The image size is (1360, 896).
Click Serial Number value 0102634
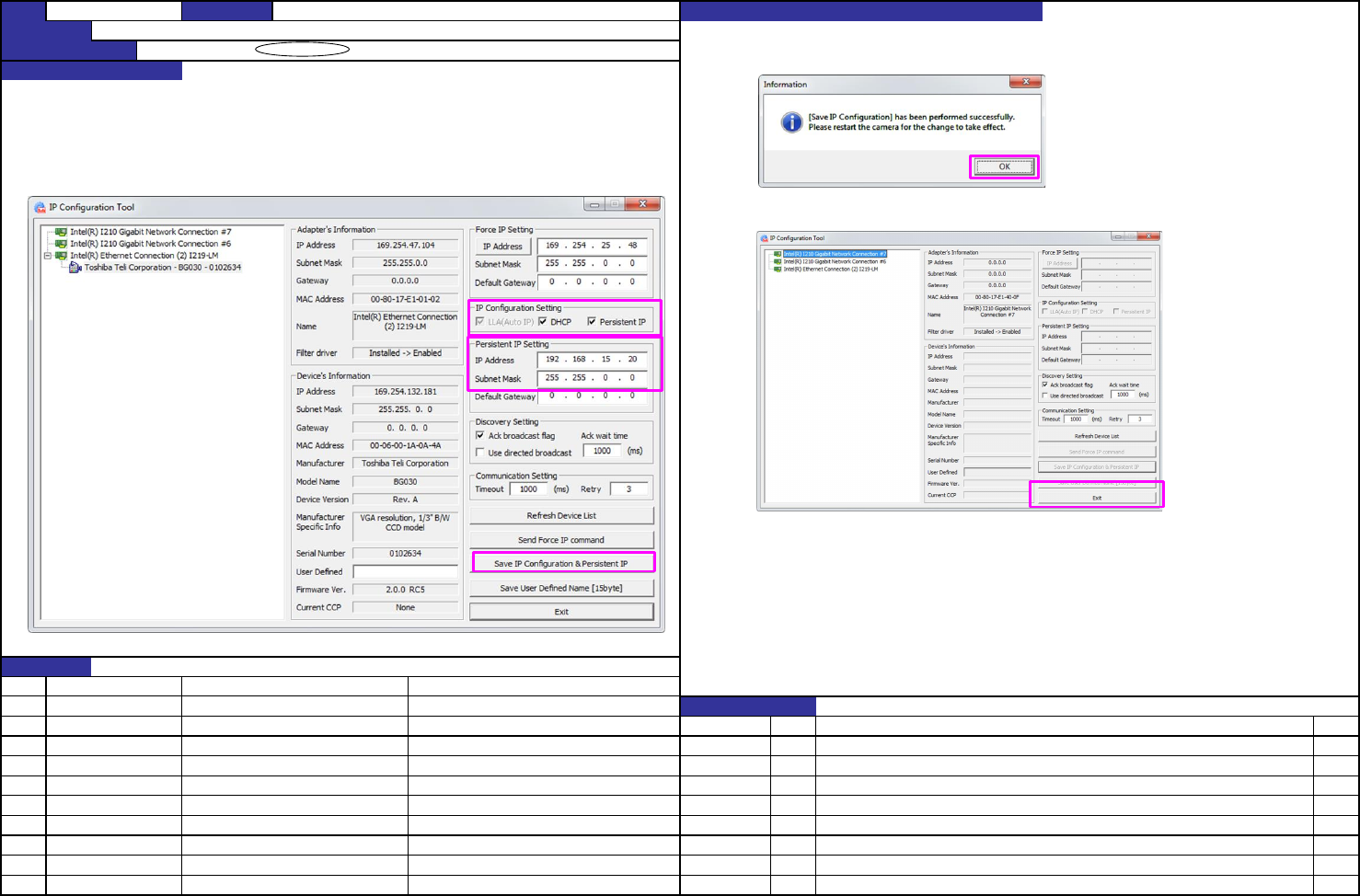tap(405, 554)
